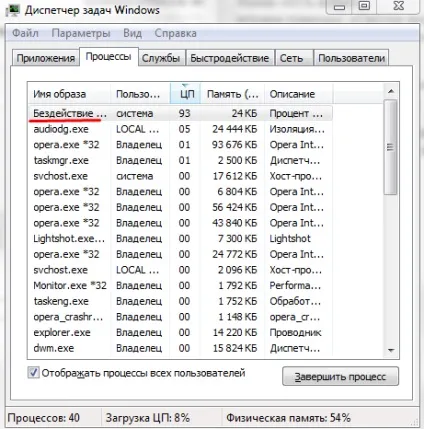Select opera.exe using 43 840 КБ

point(180,223)
